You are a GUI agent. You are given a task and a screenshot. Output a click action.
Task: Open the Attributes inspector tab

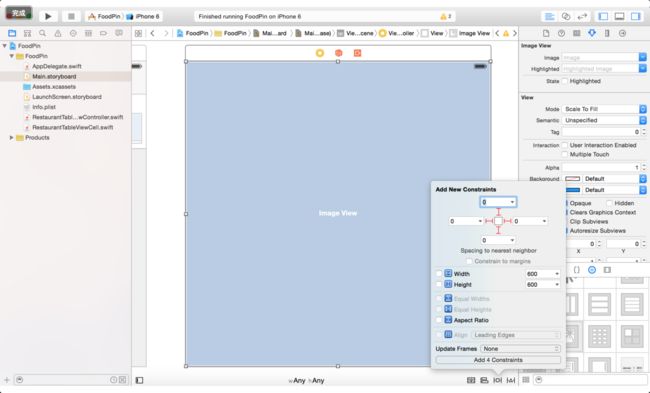pos(592,33)
